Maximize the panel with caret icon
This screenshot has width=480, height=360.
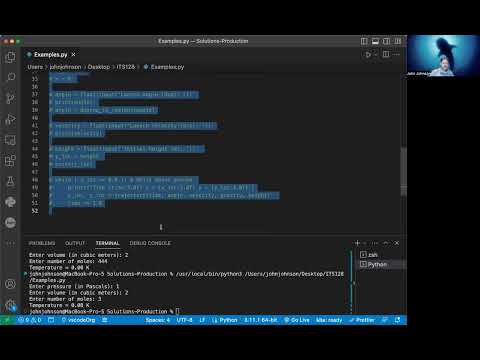pyautogui.click(x=386, y=243)
